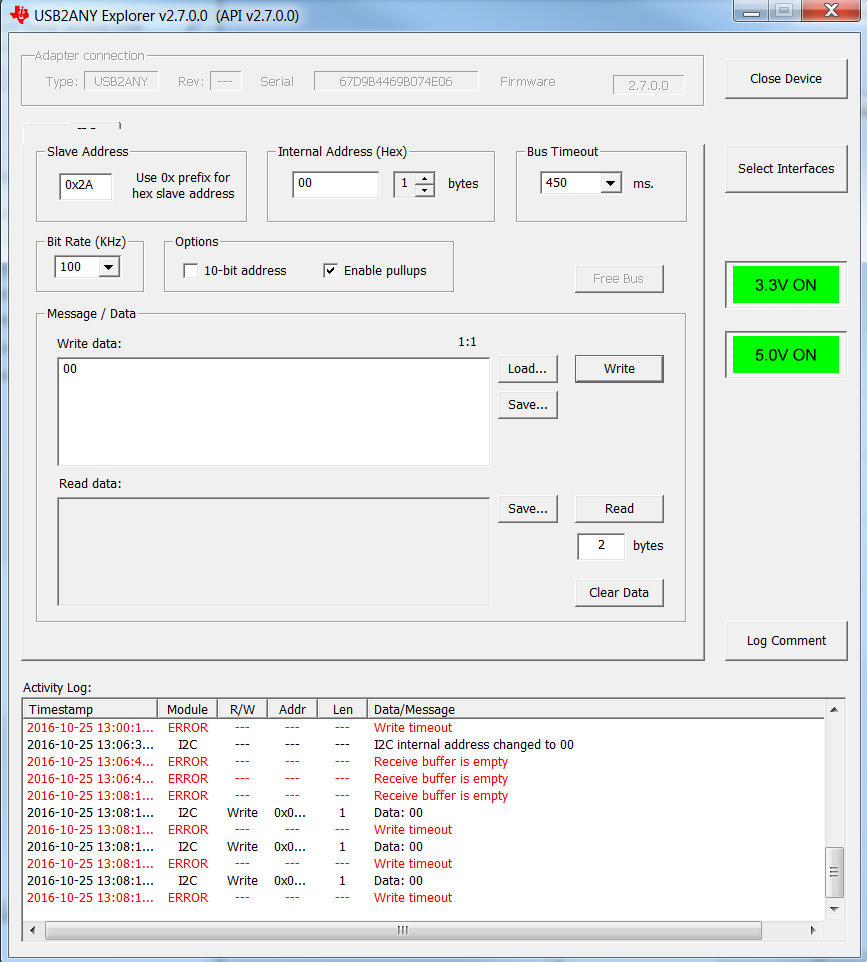This screenshot has width=867, height=962.
Task: Click the Write button
Action: click(619, 369)
